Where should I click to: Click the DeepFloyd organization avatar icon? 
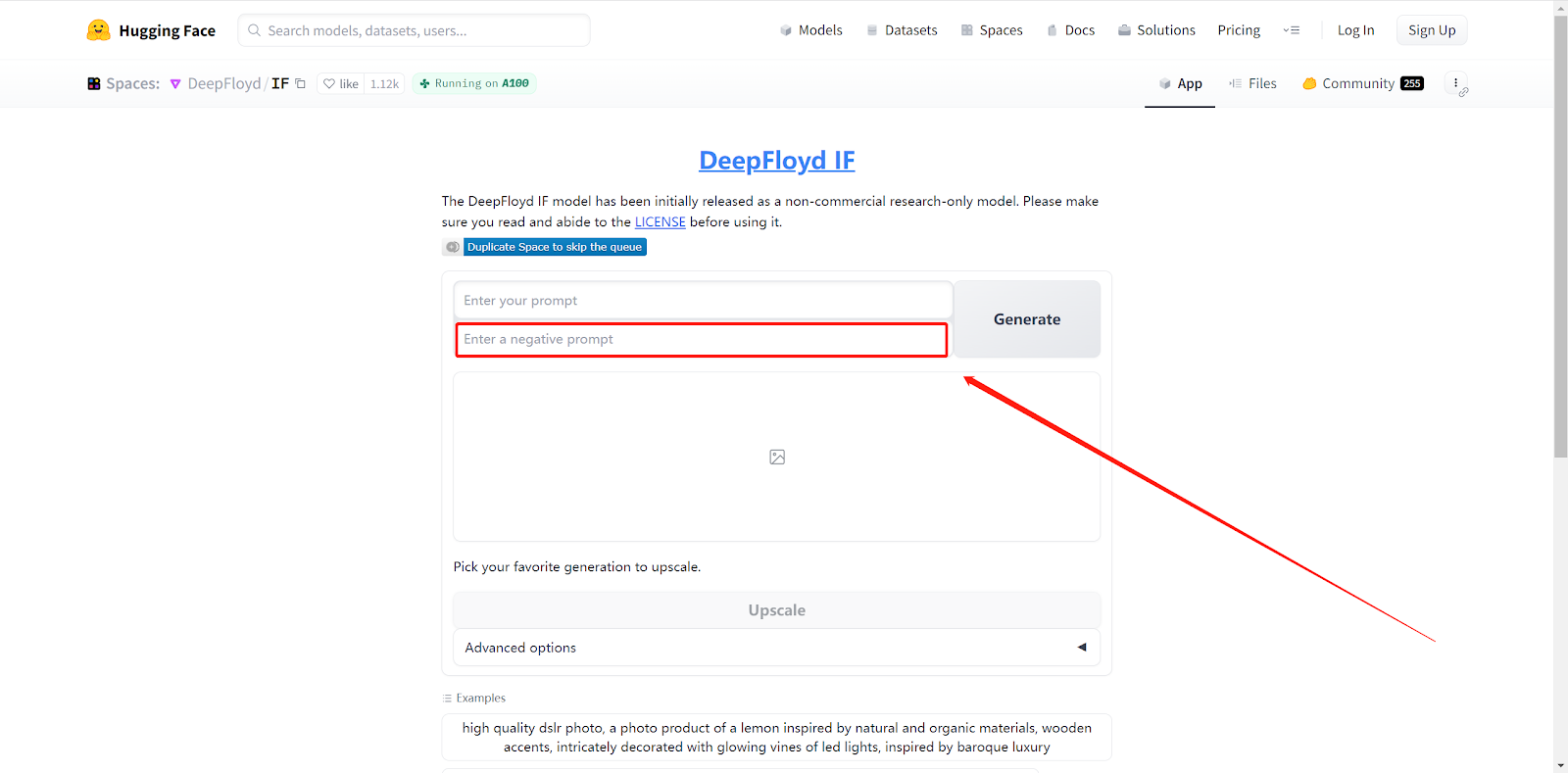pos(175,84)
